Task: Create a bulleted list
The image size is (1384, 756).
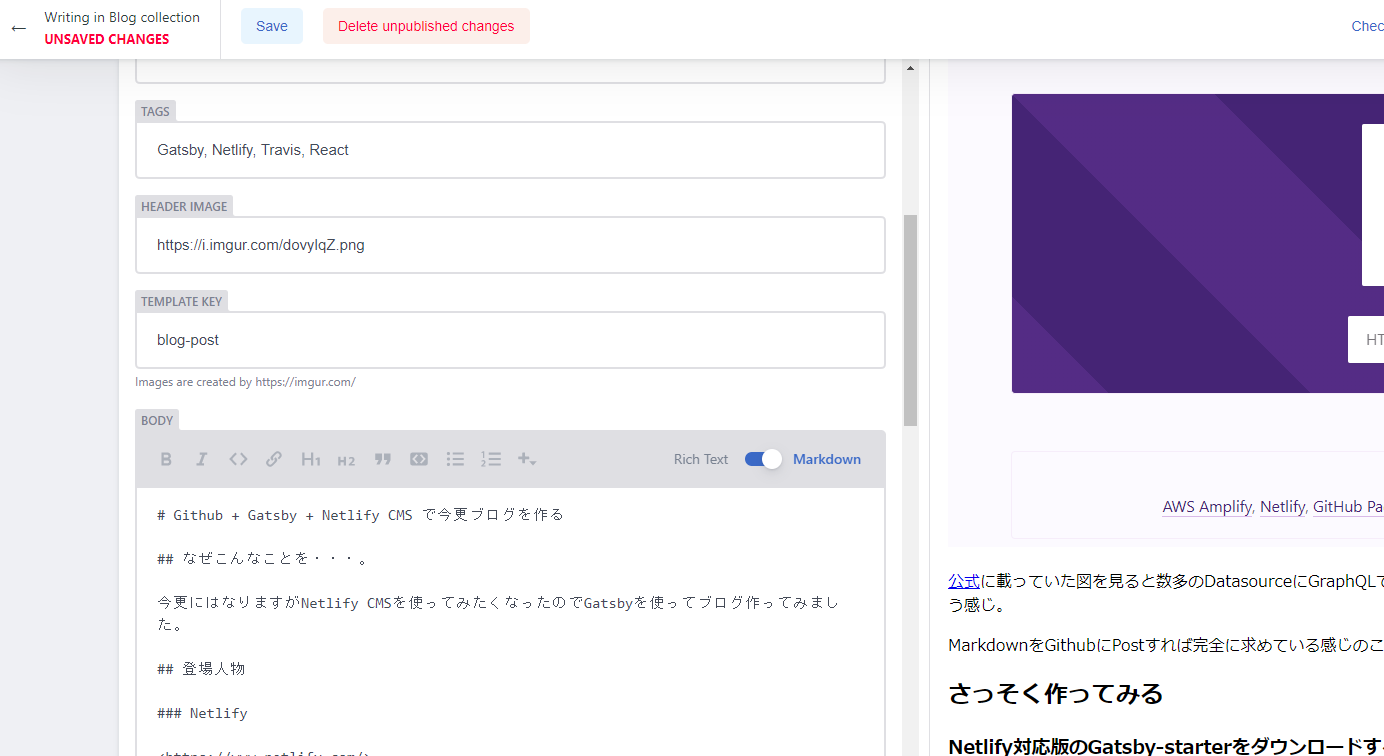Action: click(x=455, y=458)
